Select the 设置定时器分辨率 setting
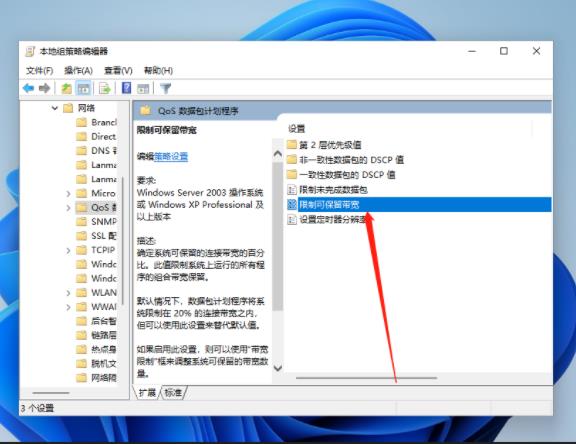576x444 pixels. coord(327,220)
